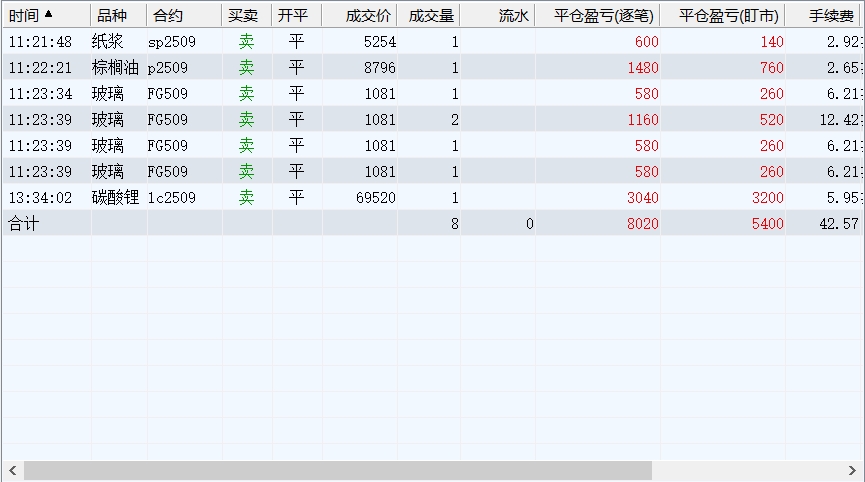Select the time cell 13:34:02
Screen dimensions: 865x482
(40, 197)
